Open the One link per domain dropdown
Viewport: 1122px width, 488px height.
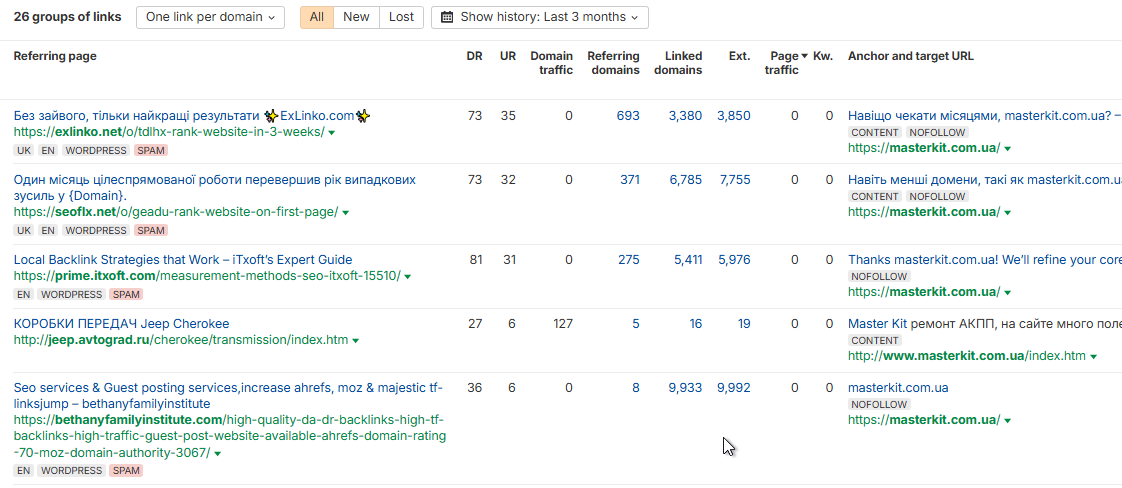[x=210, y=17]
